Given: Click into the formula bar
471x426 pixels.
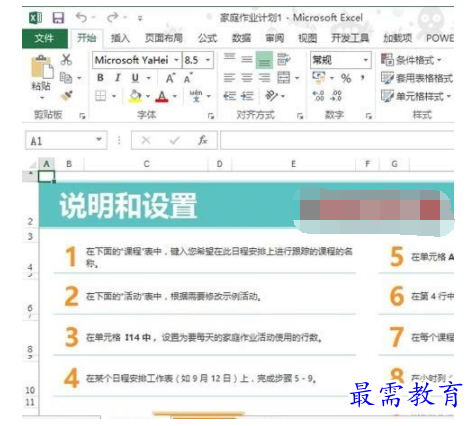Looking at the screenshot, I should pyautogui.click(x=337, y=140).
